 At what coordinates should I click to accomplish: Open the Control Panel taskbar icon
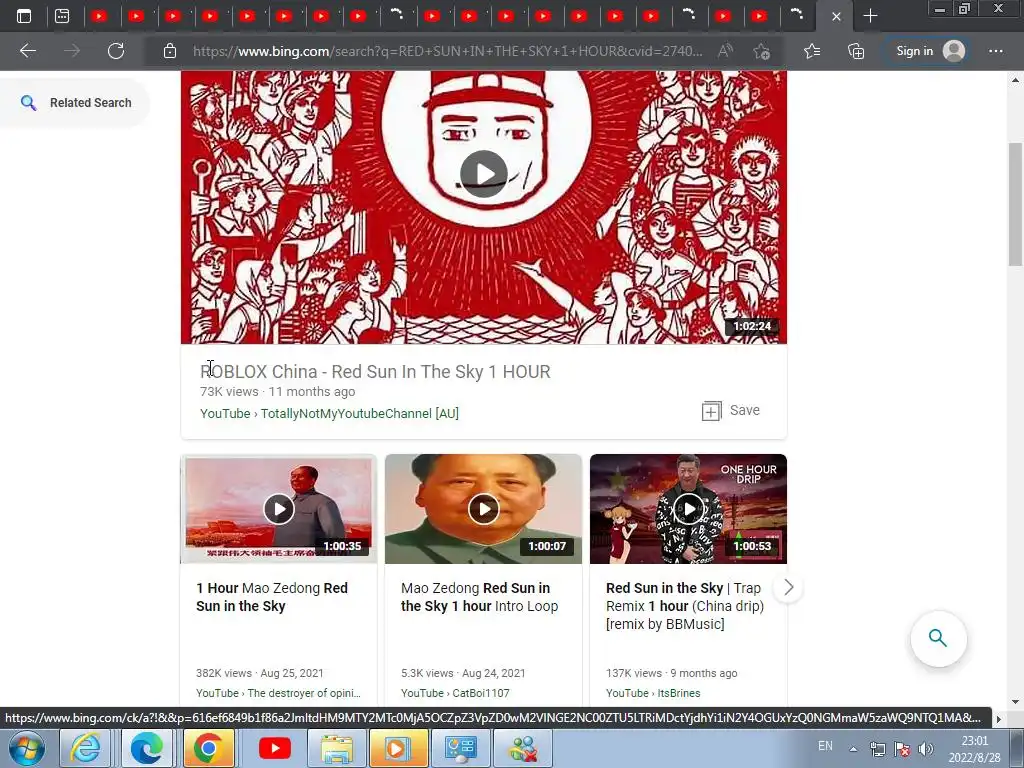coord(460,748)
